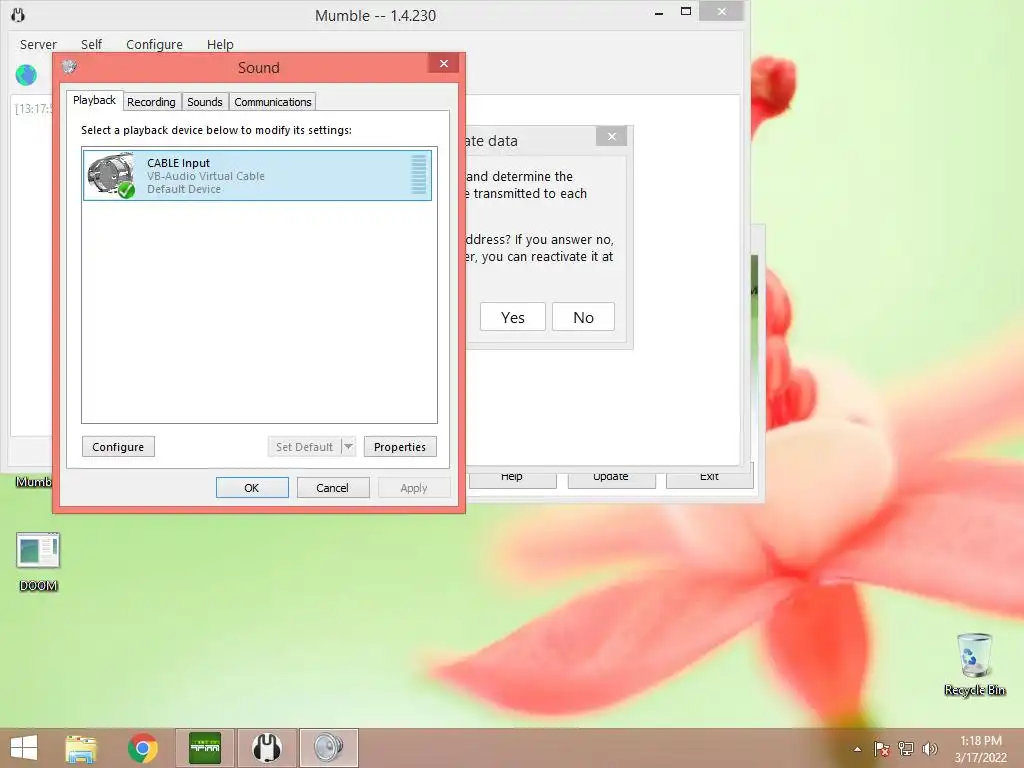Open the Sounds tab
1024x768 pixels.
coord(204,102)
